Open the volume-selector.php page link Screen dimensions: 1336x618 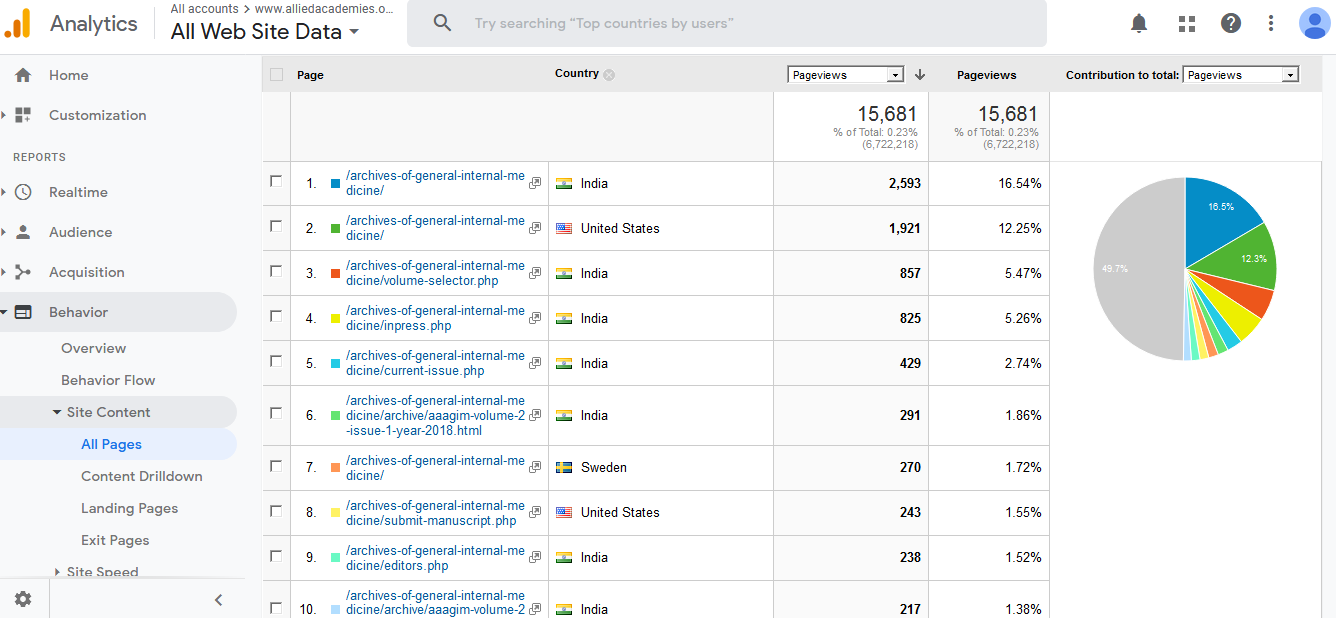click(x=434, y=273)
